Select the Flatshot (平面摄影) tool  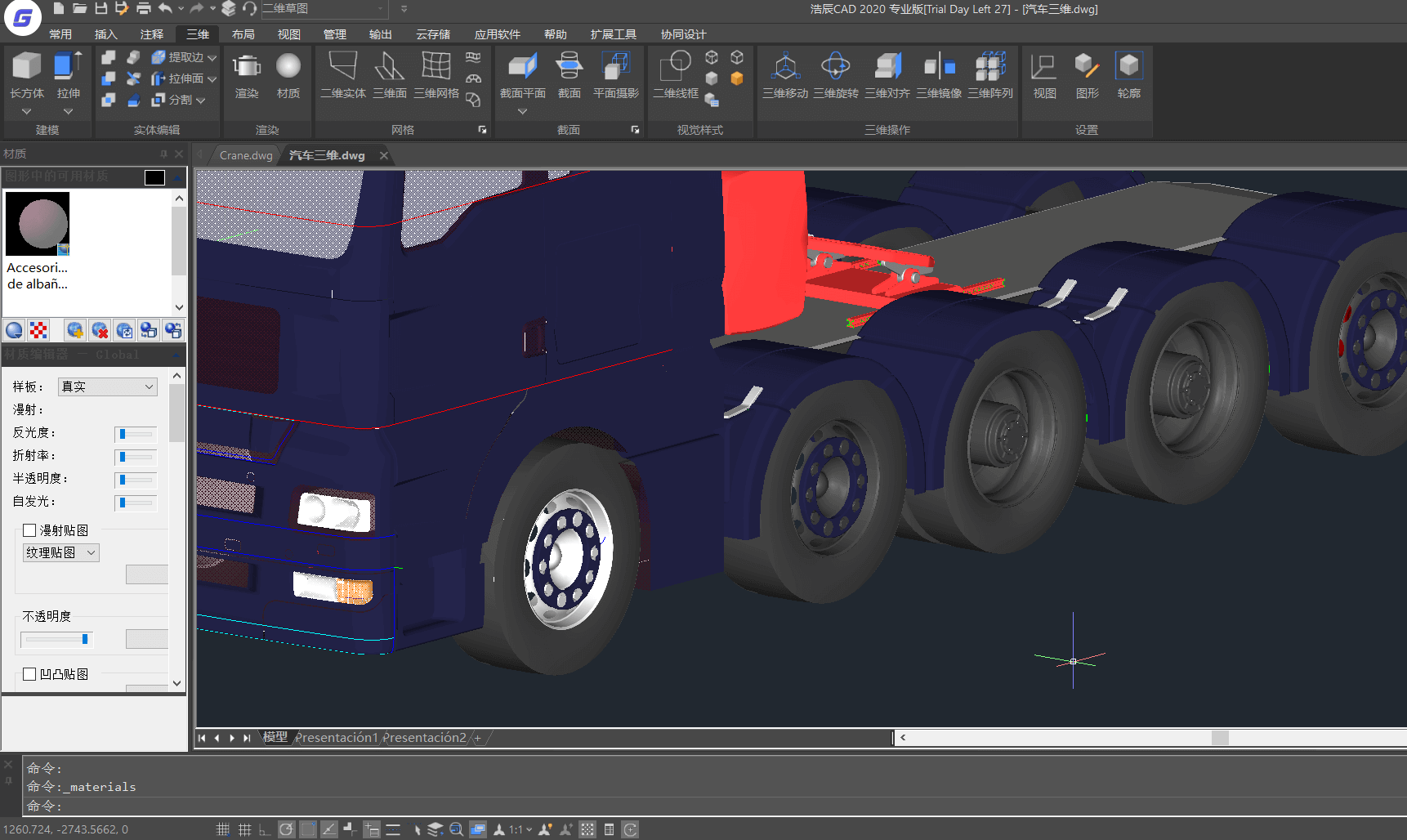click(x=616, y=75)
